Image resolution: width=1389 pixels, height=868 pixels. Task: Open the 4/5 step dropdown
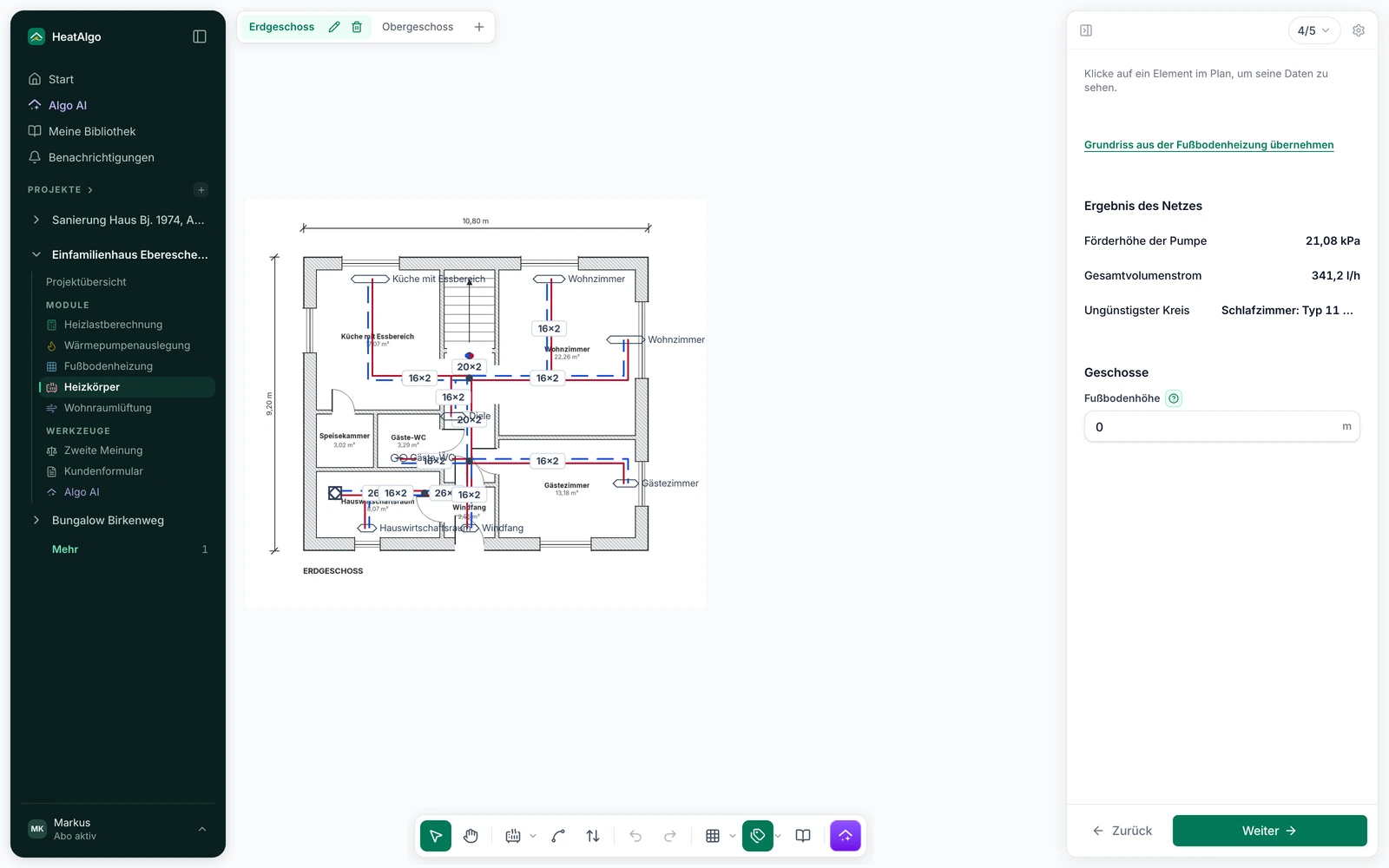point(1314,30)
